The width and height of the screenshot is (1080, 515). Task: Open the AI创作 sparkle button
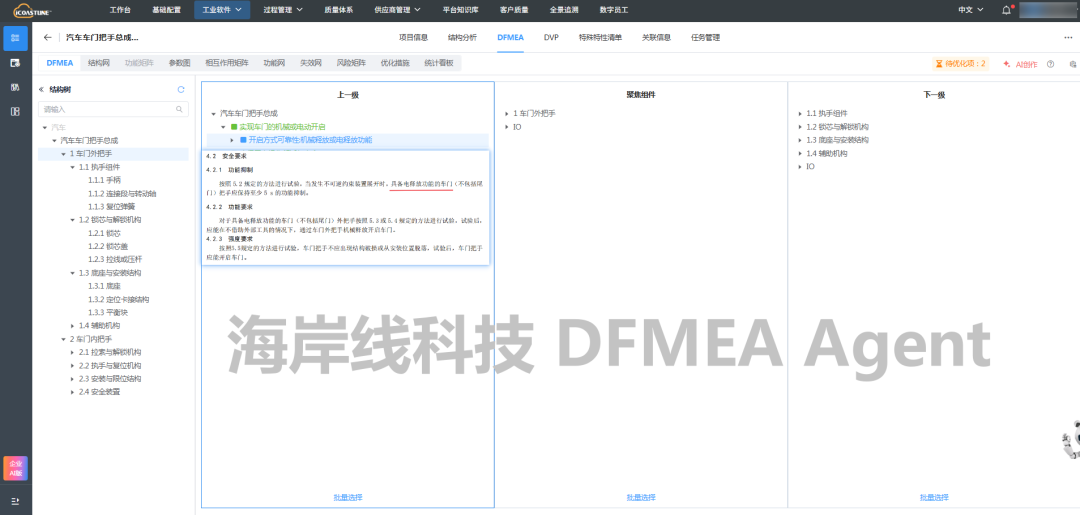tap(1020, 63)
